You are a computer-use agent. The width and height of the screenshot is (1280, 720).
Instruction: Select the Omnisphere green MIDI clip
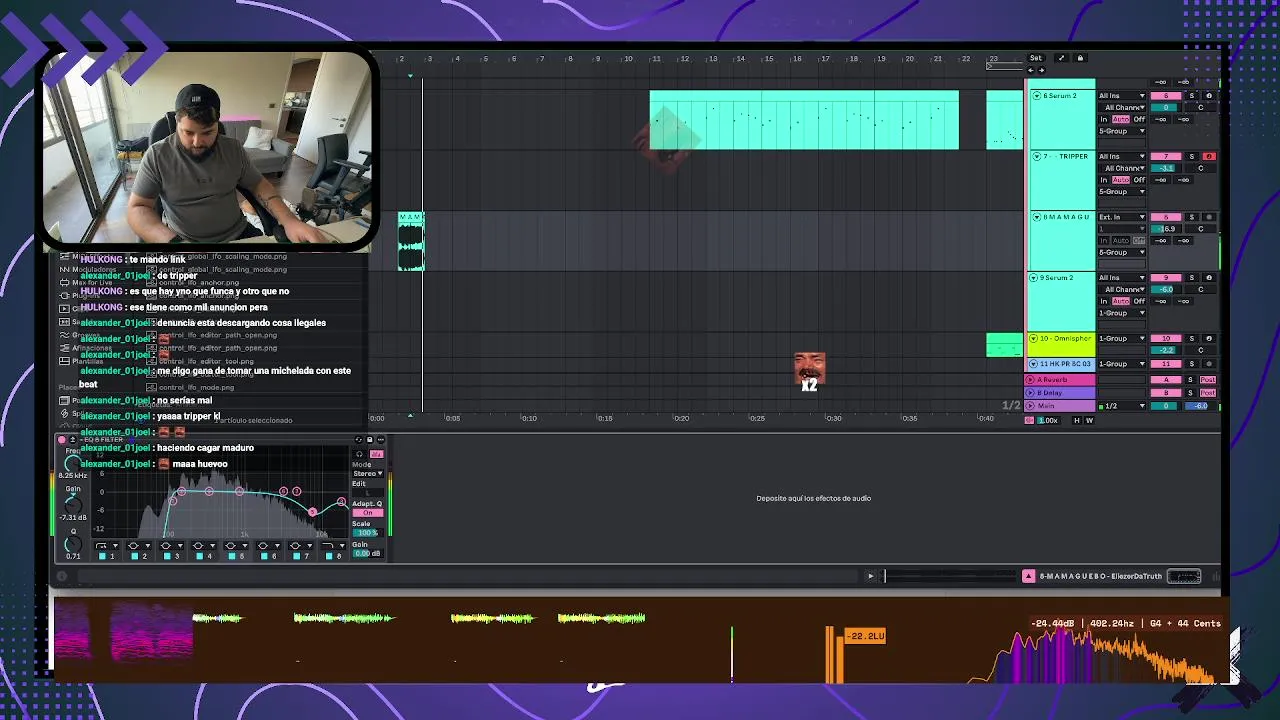pos(1004,345)
